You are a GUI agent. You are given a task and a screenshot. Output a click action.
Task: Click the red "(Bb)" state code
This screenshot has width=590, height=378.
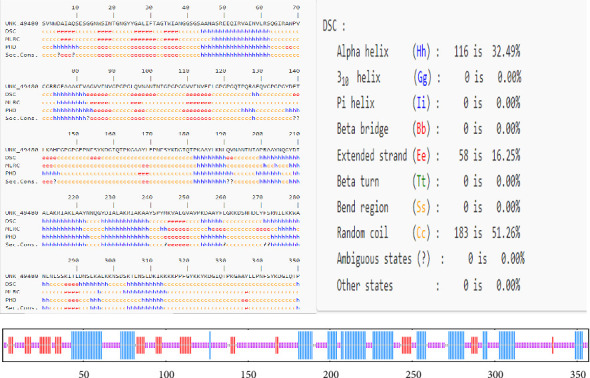point(421,129)
